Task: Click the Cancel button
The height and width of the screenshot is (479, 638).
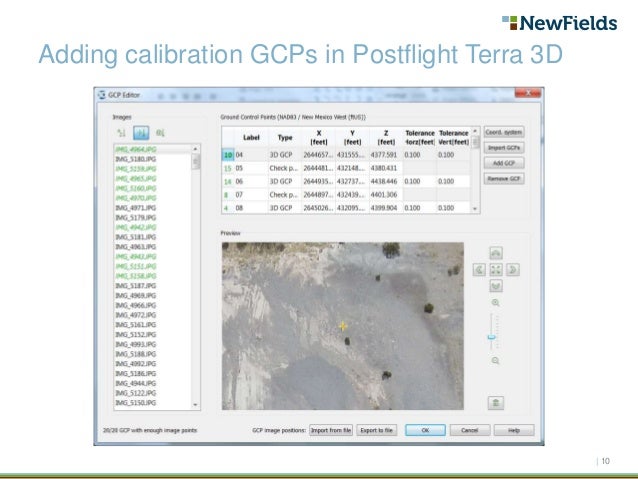Action: 470,430
